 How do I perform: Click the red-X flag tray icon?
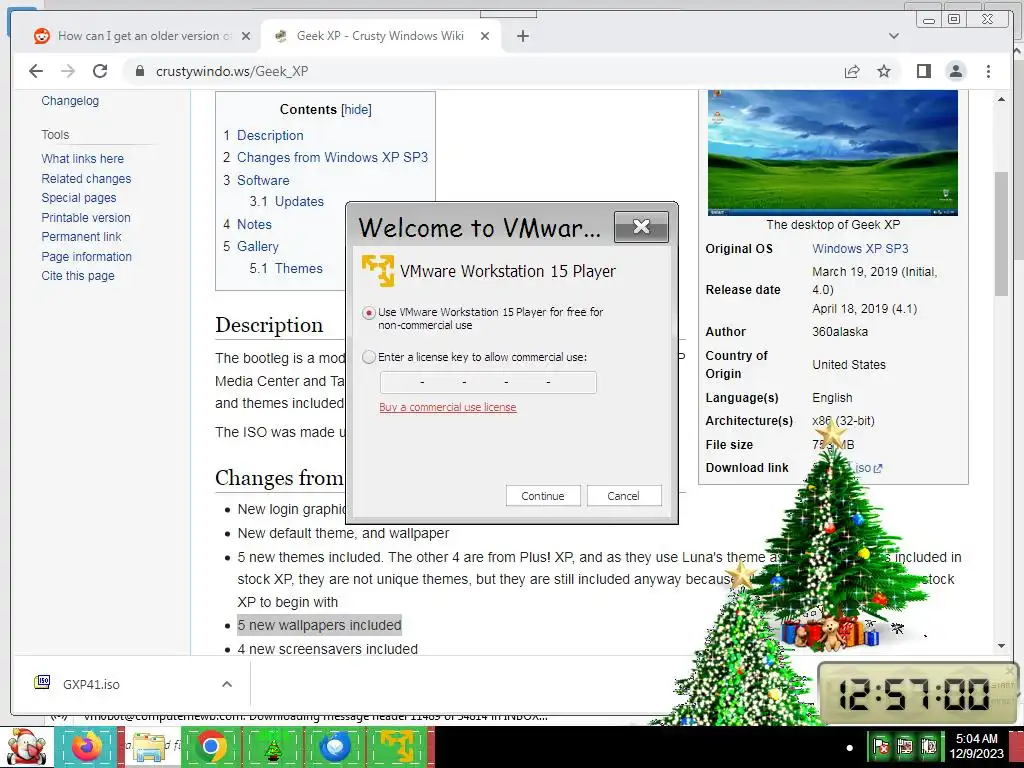coord(880,746)
